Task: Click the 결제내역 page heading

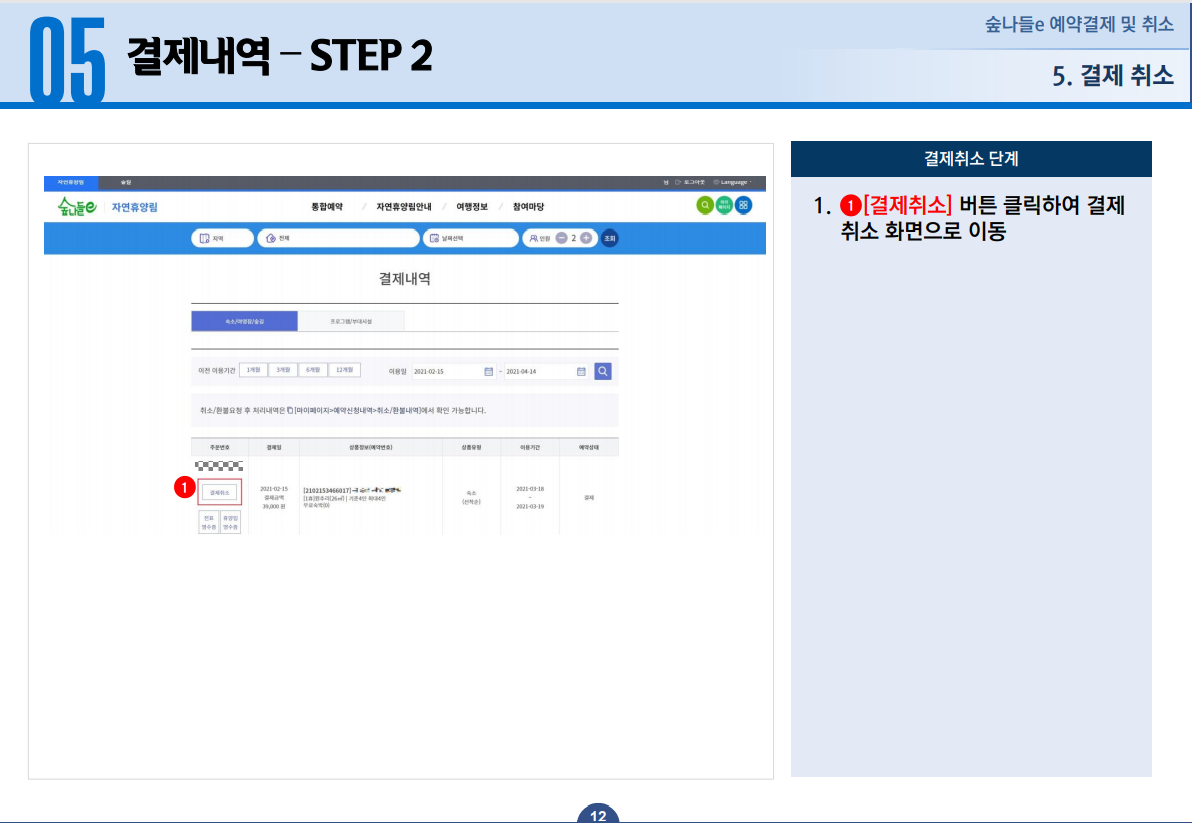Action: pyautogui.click(x=404, y=279)
